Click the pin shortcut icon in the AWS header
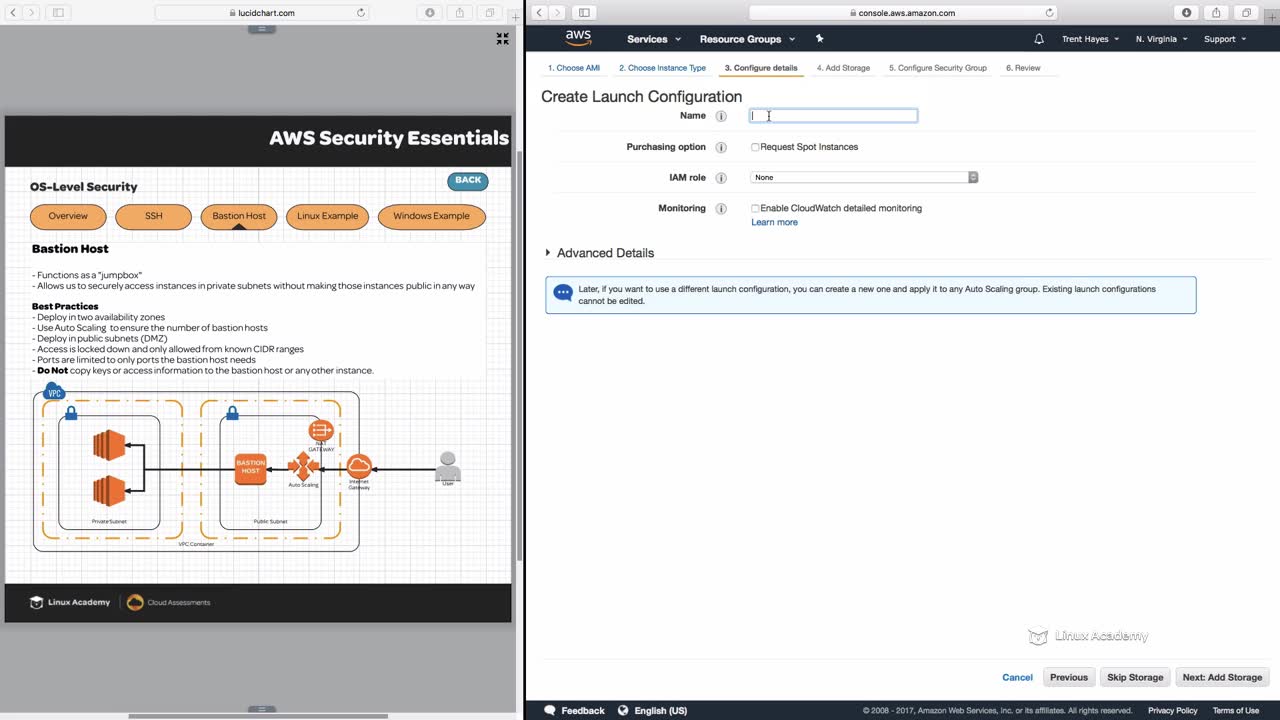 click(819, 39)
